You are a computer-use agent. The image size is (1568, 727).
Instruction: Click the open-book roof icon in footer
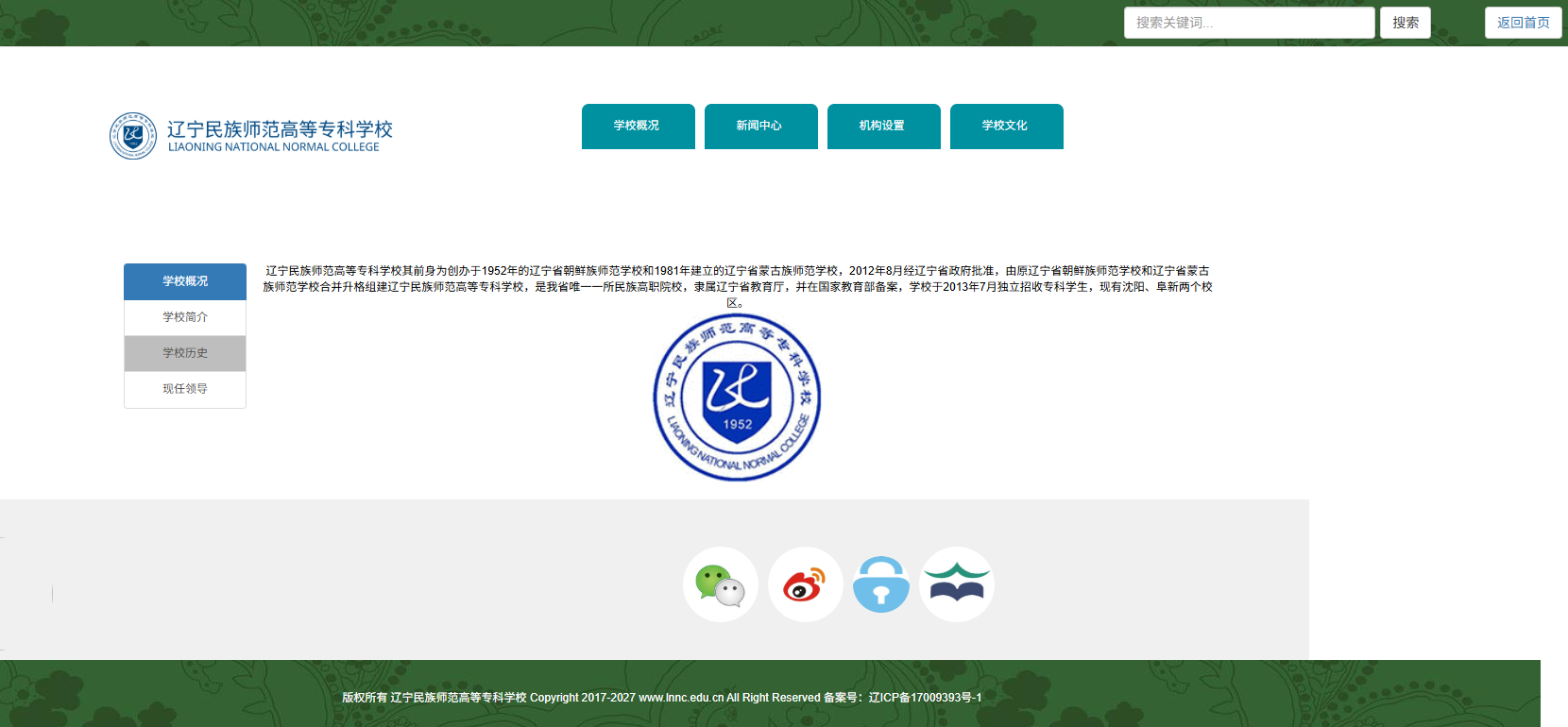point(957,584)
